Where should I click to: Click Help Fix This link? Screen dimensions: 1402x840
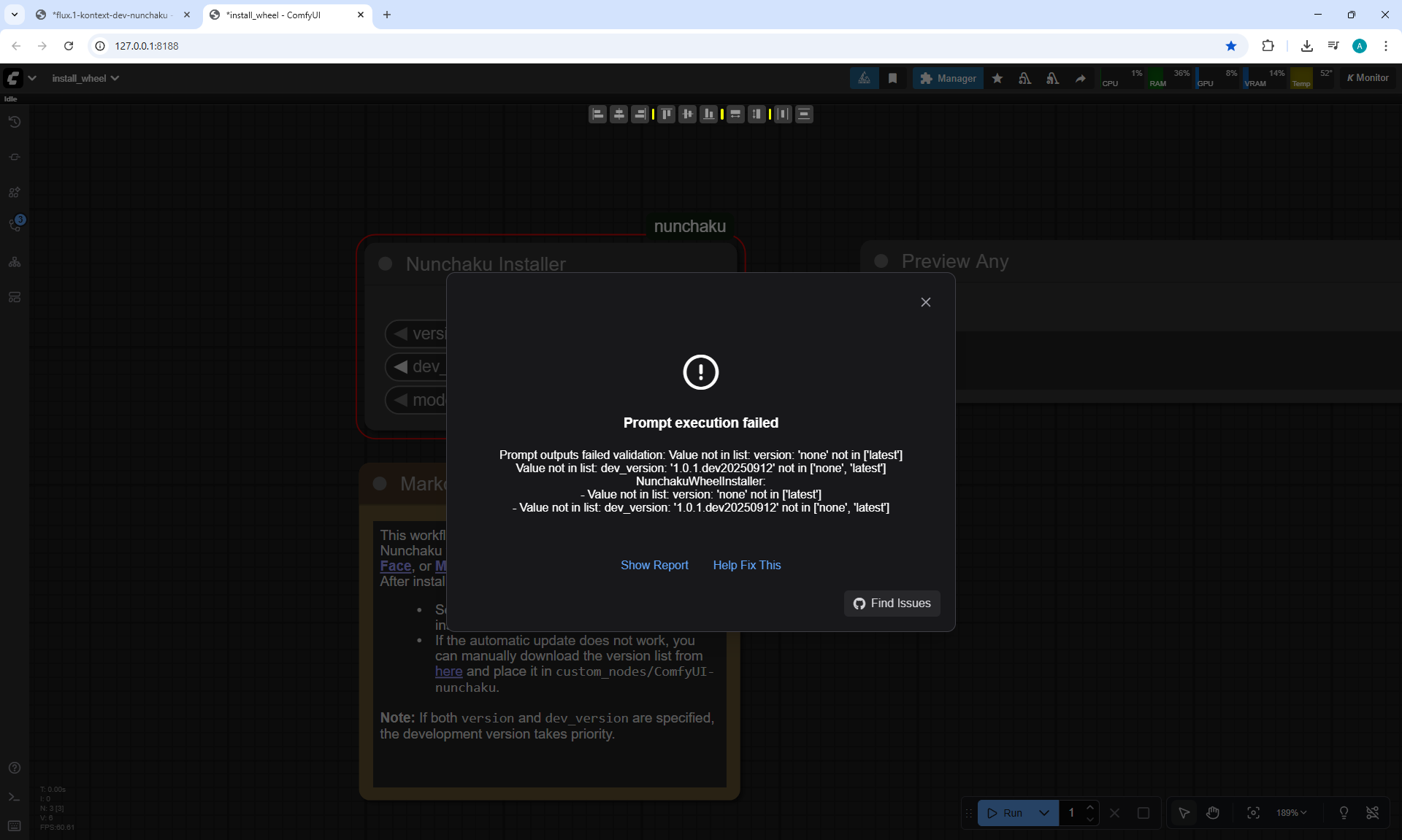[x=746, y=565]
